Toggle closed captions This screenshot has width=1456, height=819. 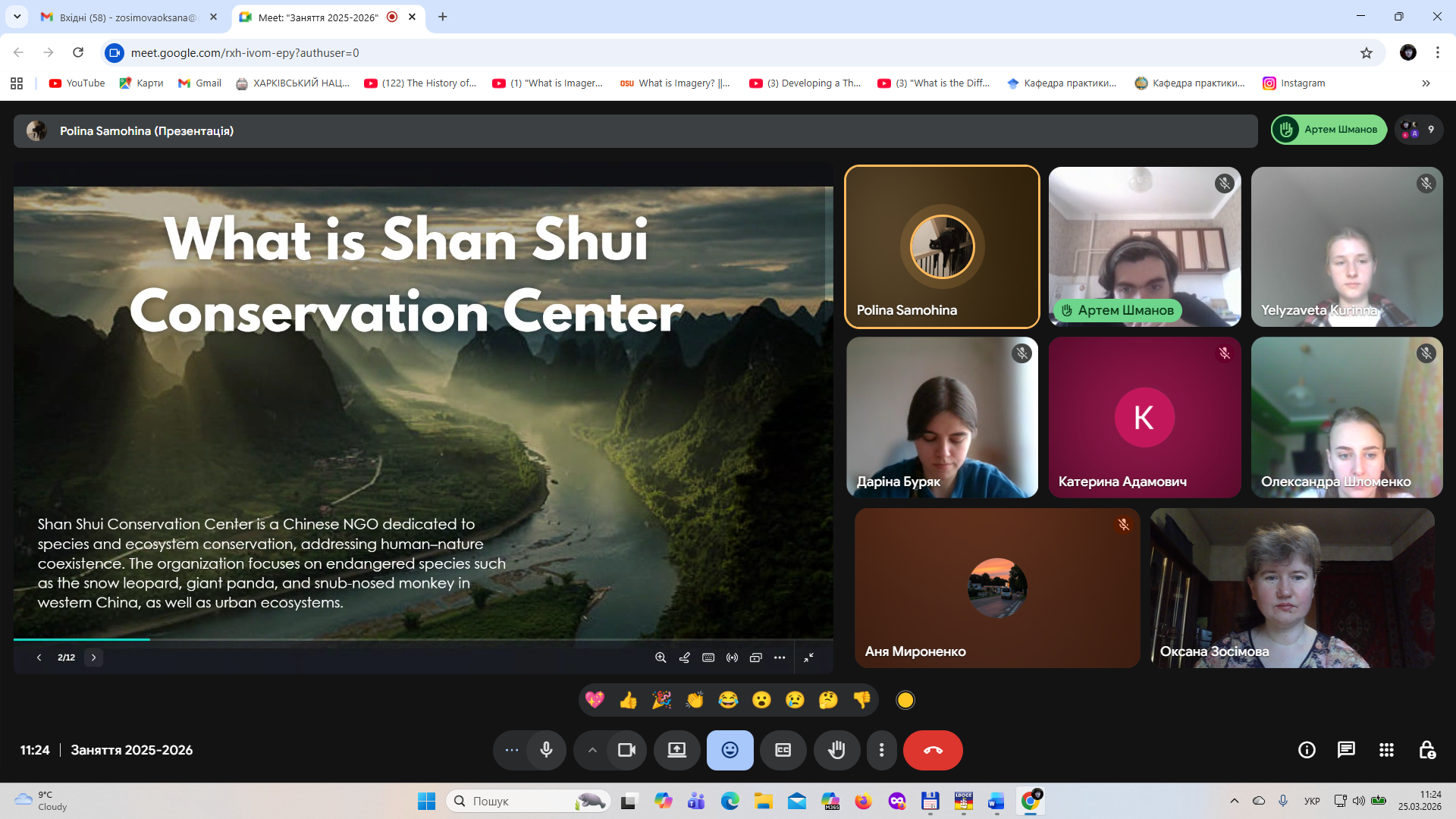coord(783,750)
